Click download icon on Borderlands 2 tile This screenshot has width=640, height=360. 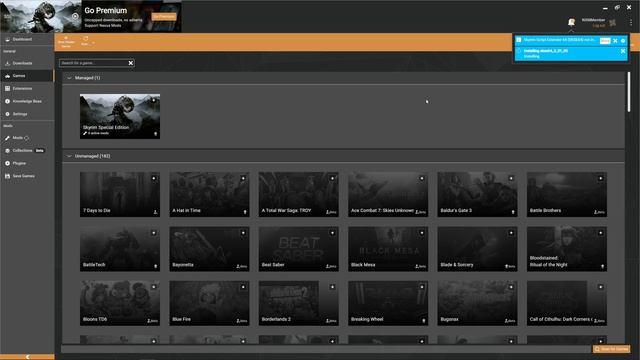[x=331, y=321]
